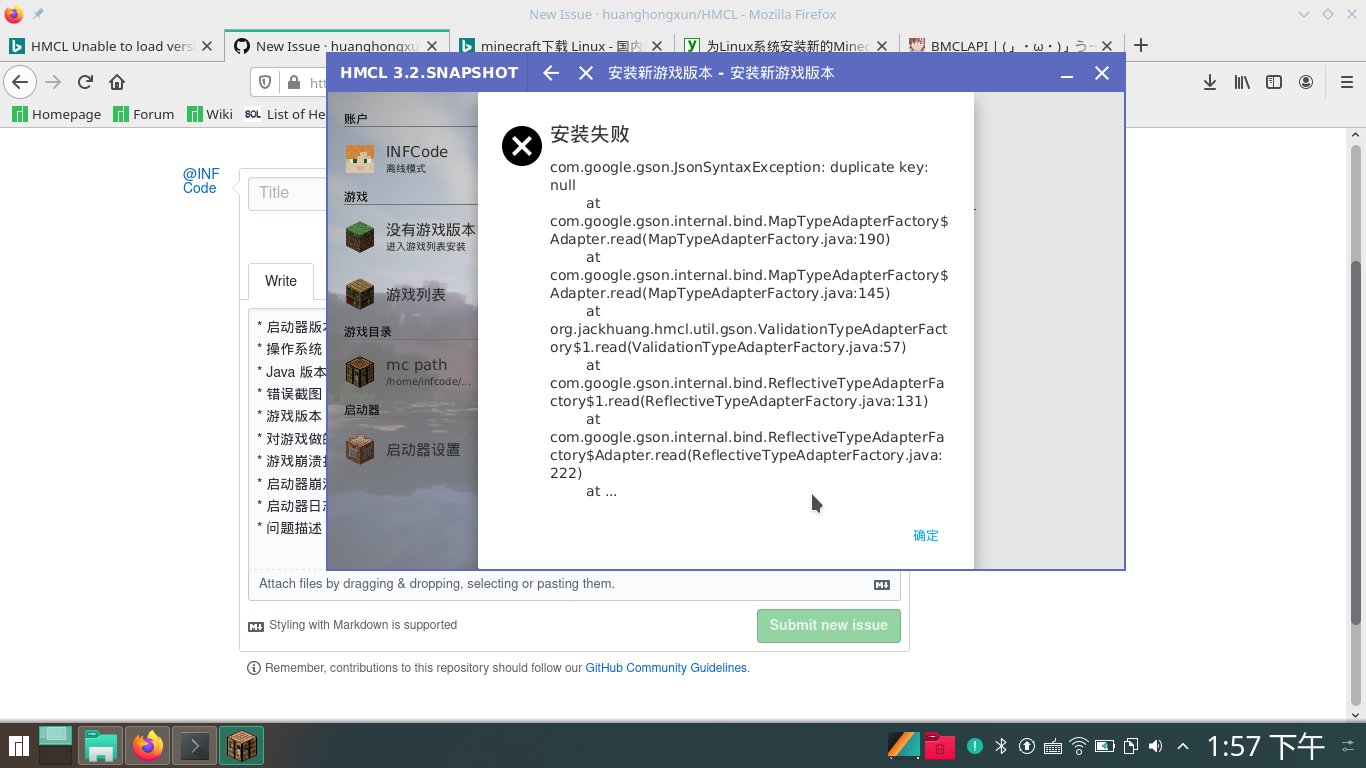
Task: Select the Write tab on GitHub issue
Action: (281, 281)
